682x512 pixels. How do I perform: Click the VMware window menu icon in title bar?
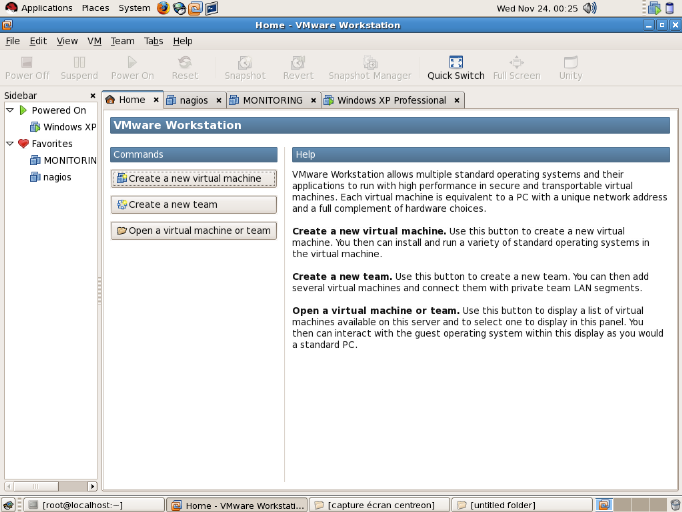pyautogui.click(x=7, y=25)
